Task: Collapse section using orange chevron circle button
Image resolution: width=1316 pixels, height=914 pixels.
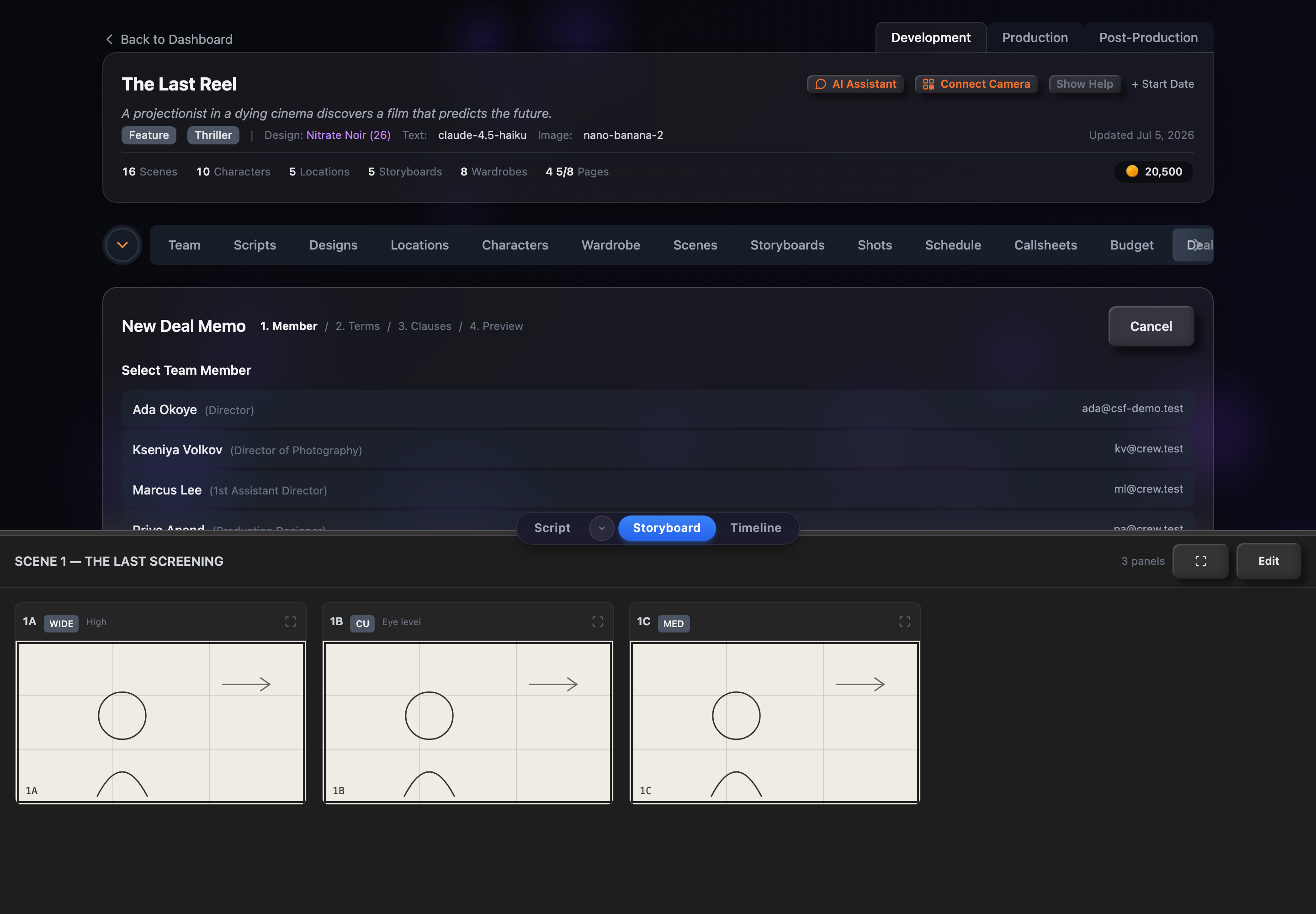Action: [122, 245]
